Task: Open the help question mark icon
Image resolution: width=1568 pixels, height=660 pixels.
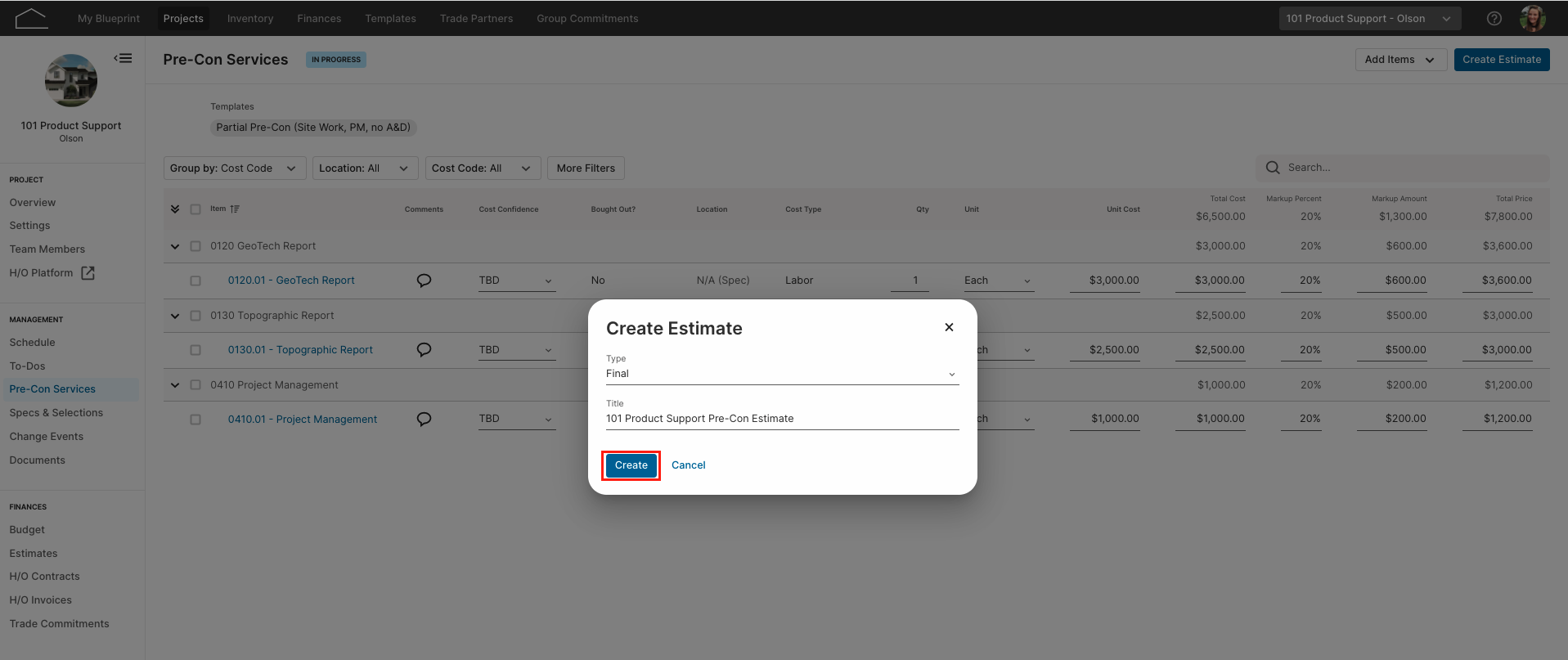Action: (1494, 18)
